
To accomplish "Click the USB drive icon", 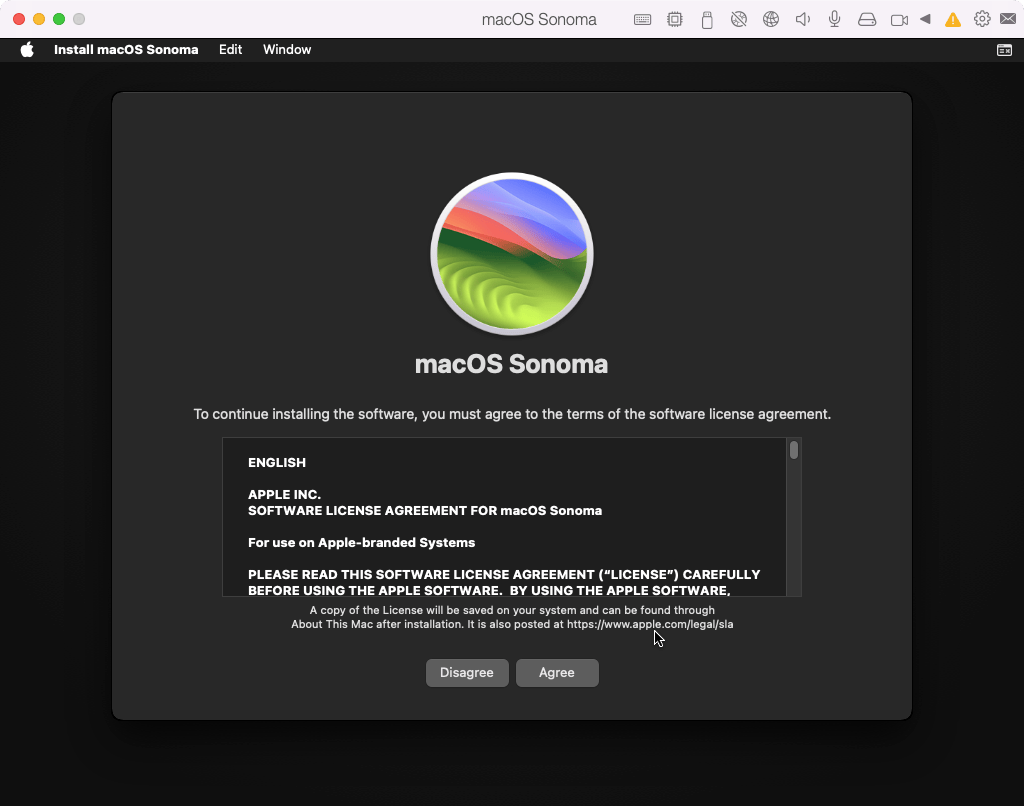I will click(707, 19).
